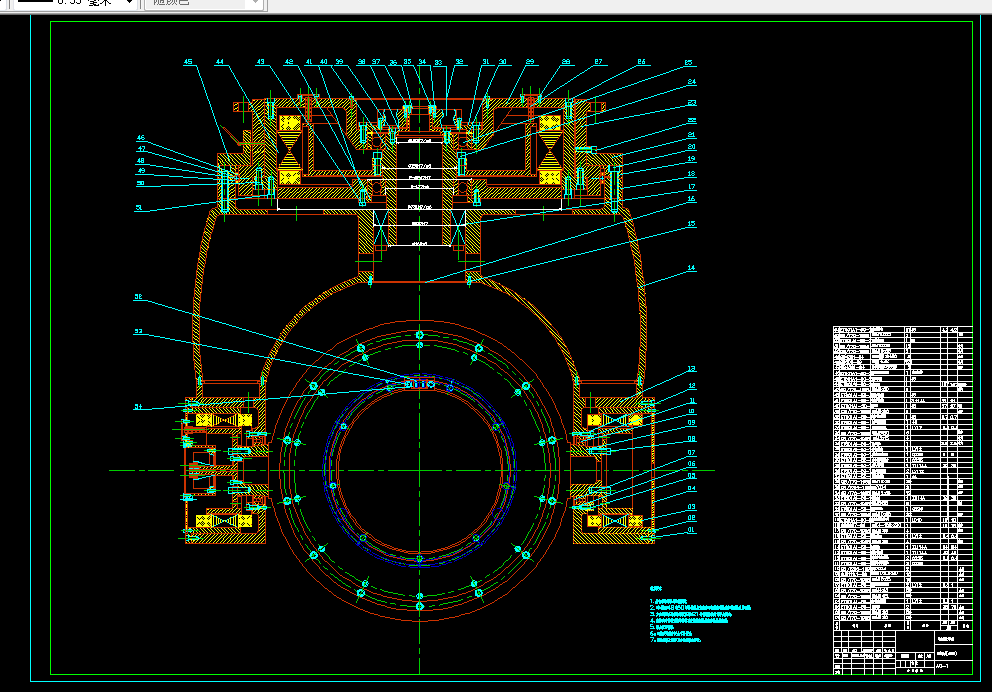Select balloon number 09 label
The height and width of the screenshot is (692, 992).
[x=691, y=423]
